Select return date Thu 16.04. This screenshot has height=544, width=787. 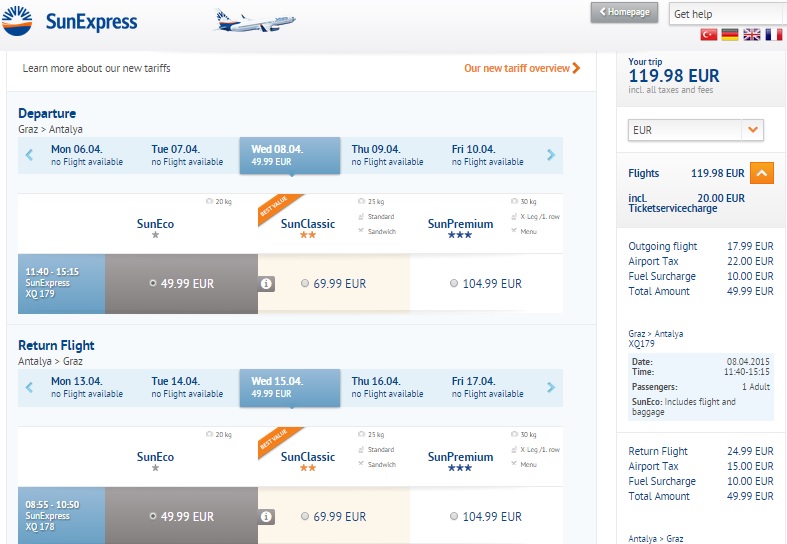pos(388,388)
